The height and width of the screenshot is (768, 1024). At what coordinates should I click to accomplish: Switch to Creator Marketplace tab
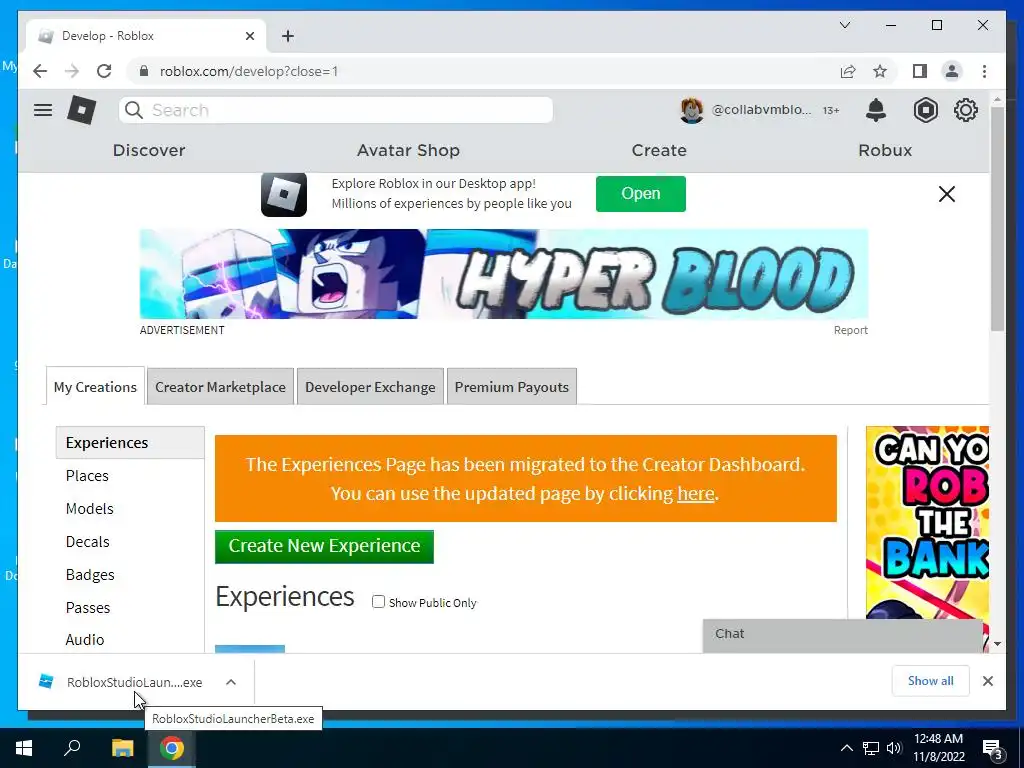click(220, 387)
